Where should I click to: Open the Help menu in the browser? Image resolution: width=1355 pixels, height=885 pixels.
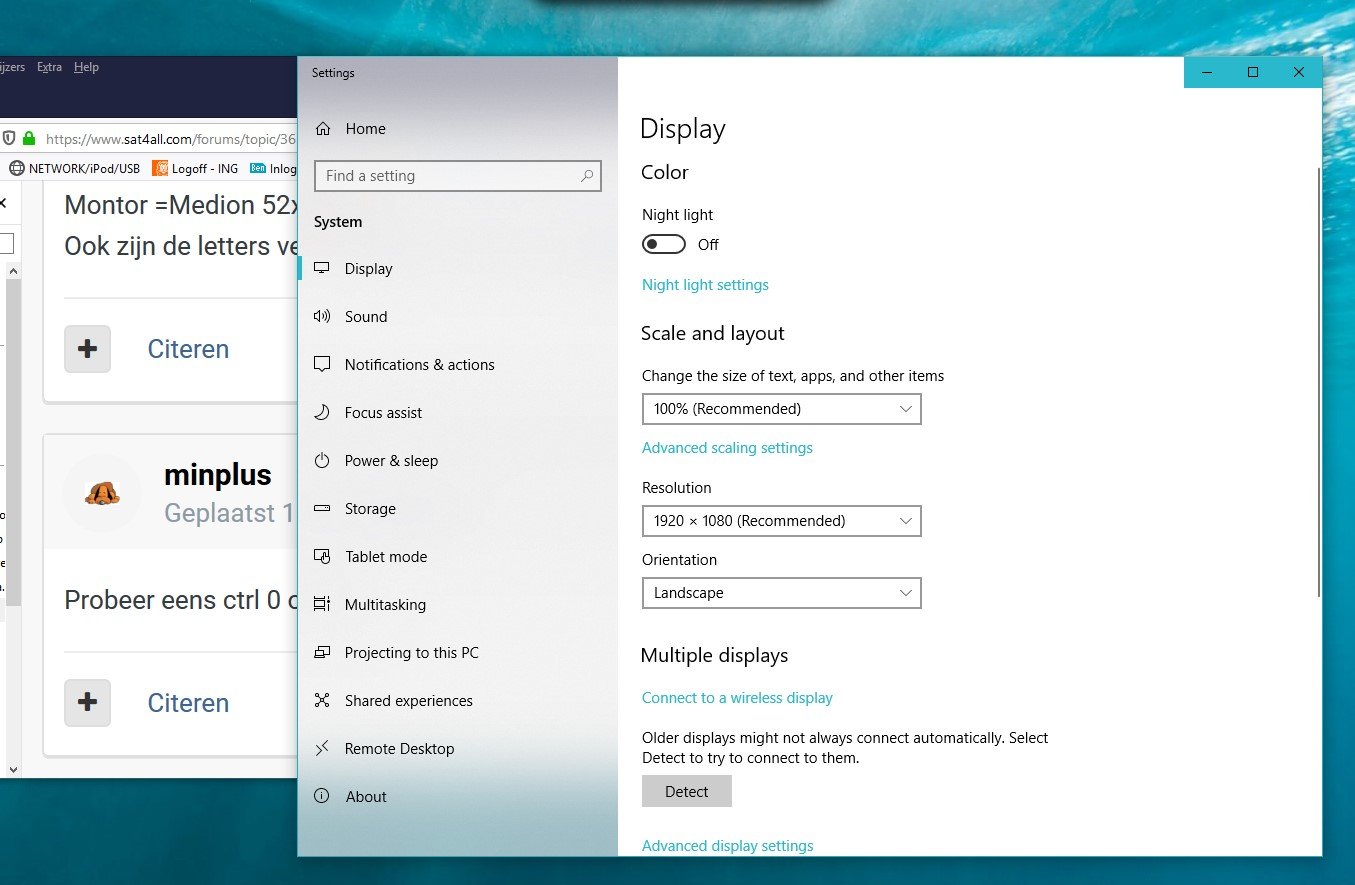(x=87, y=67)
